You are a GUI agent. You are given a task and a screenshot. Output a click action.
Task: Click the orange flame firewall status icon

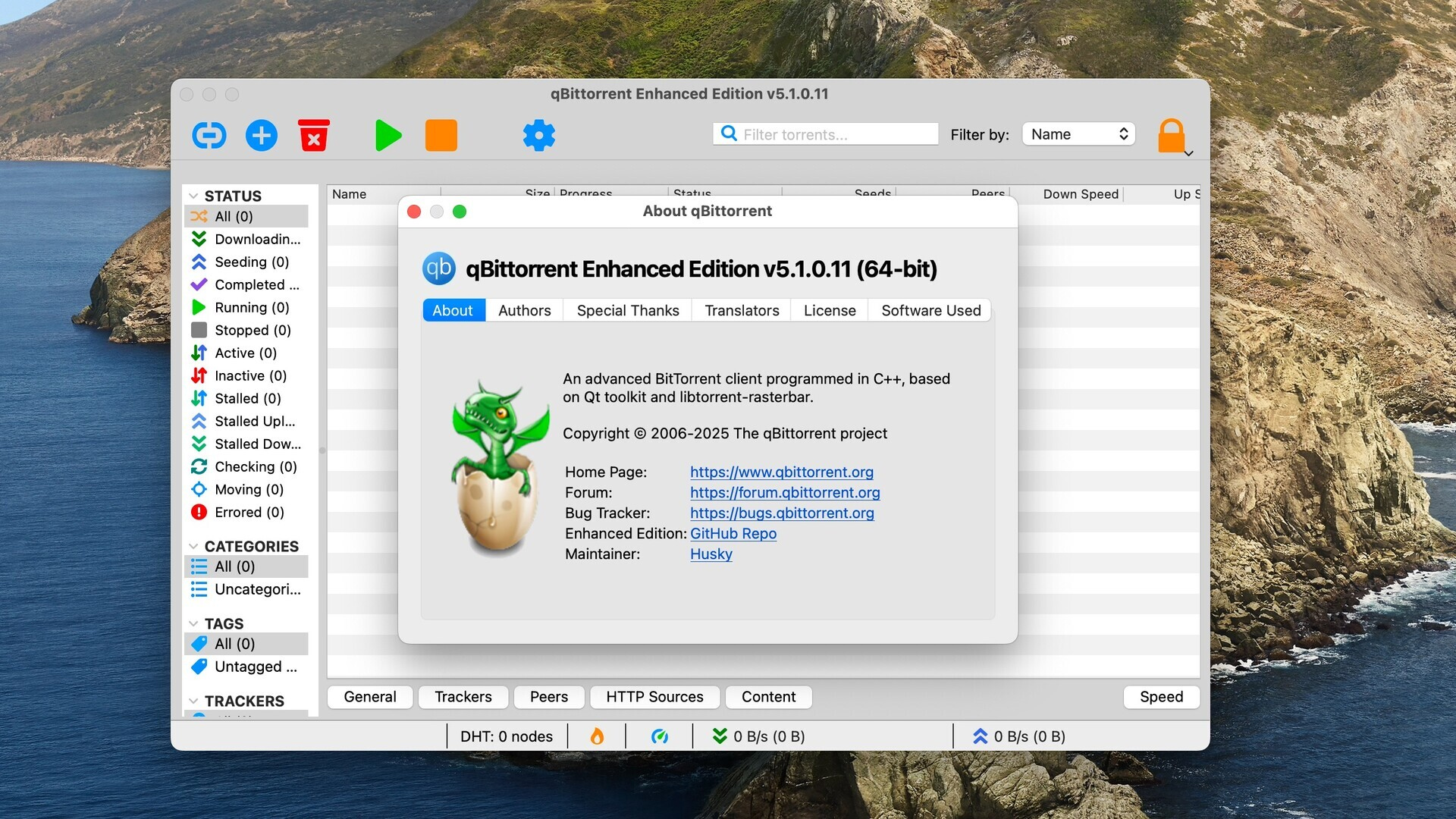click(598, 736)
